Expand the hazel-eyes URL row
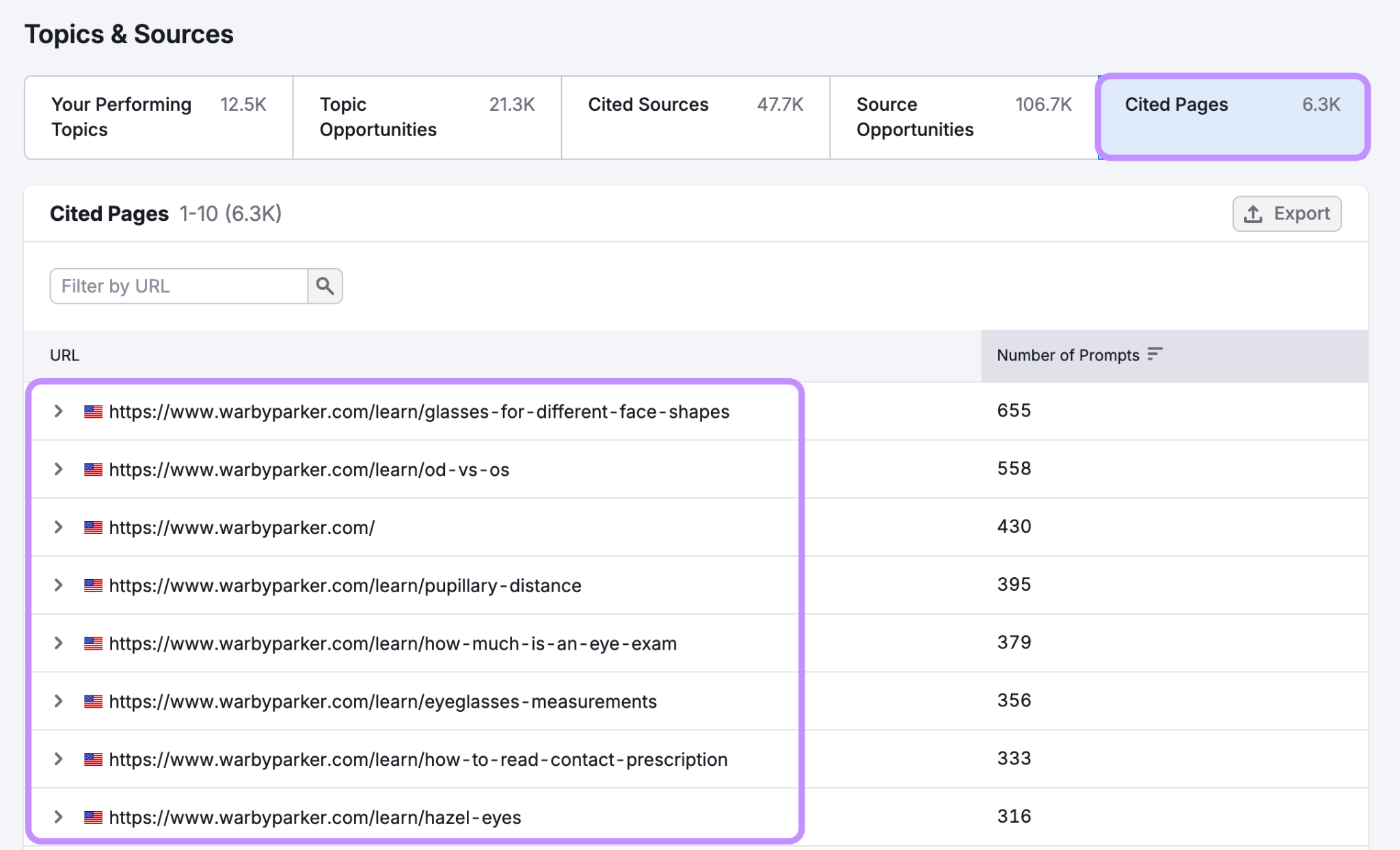This screenshot has width=1400, height=850. pyautogui.click(x=59, y=817)
